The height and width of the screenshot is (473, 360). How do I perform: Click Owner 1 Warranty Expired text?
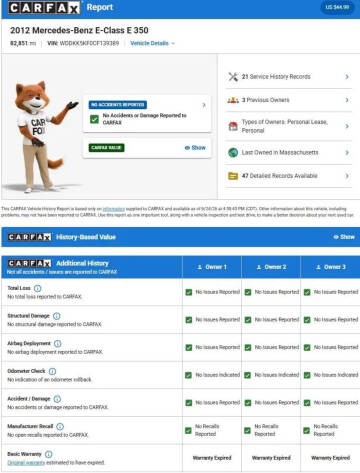pyautogui.click(x=212, y=458)
